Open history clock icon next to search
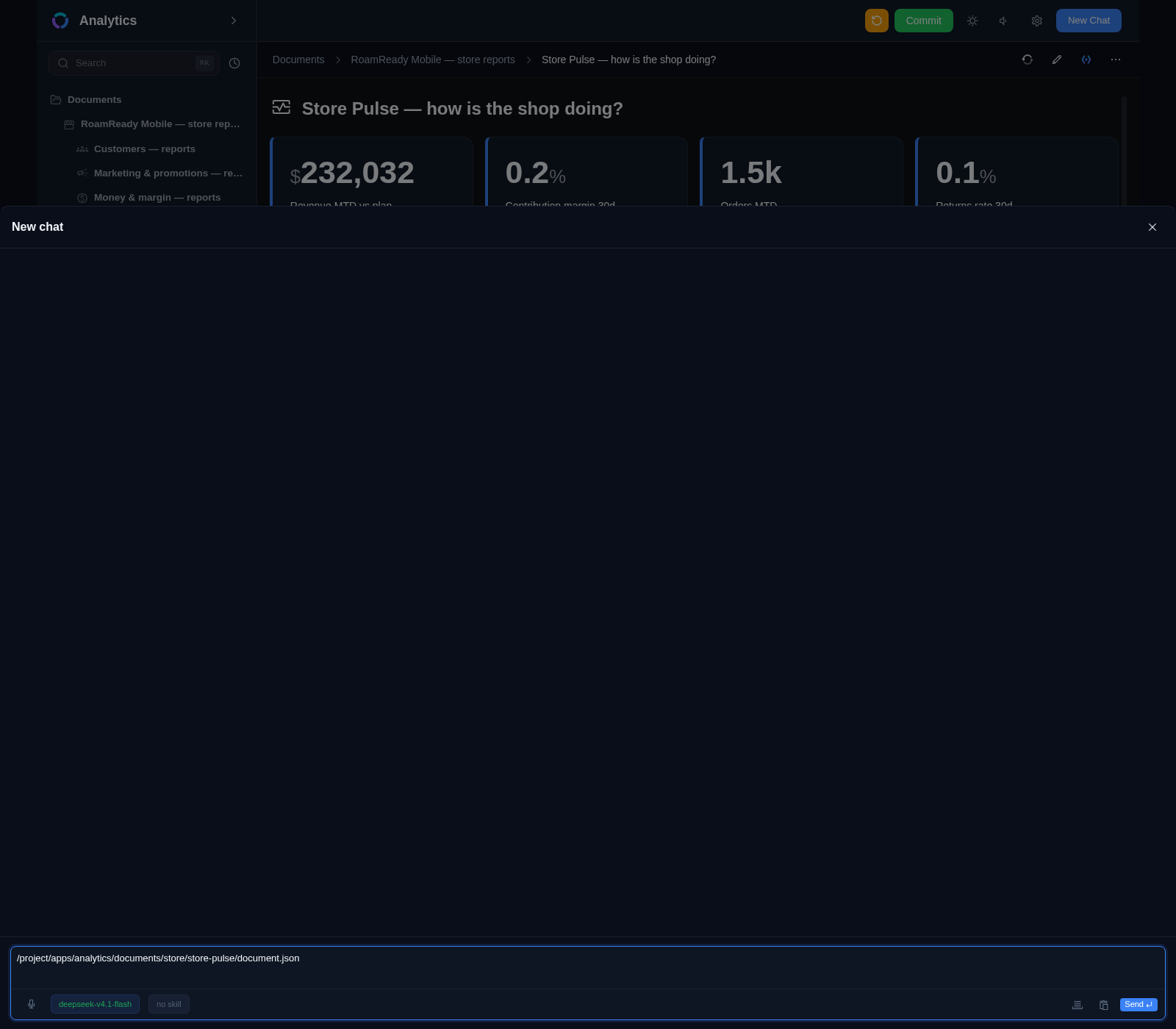 coord(234,63)
